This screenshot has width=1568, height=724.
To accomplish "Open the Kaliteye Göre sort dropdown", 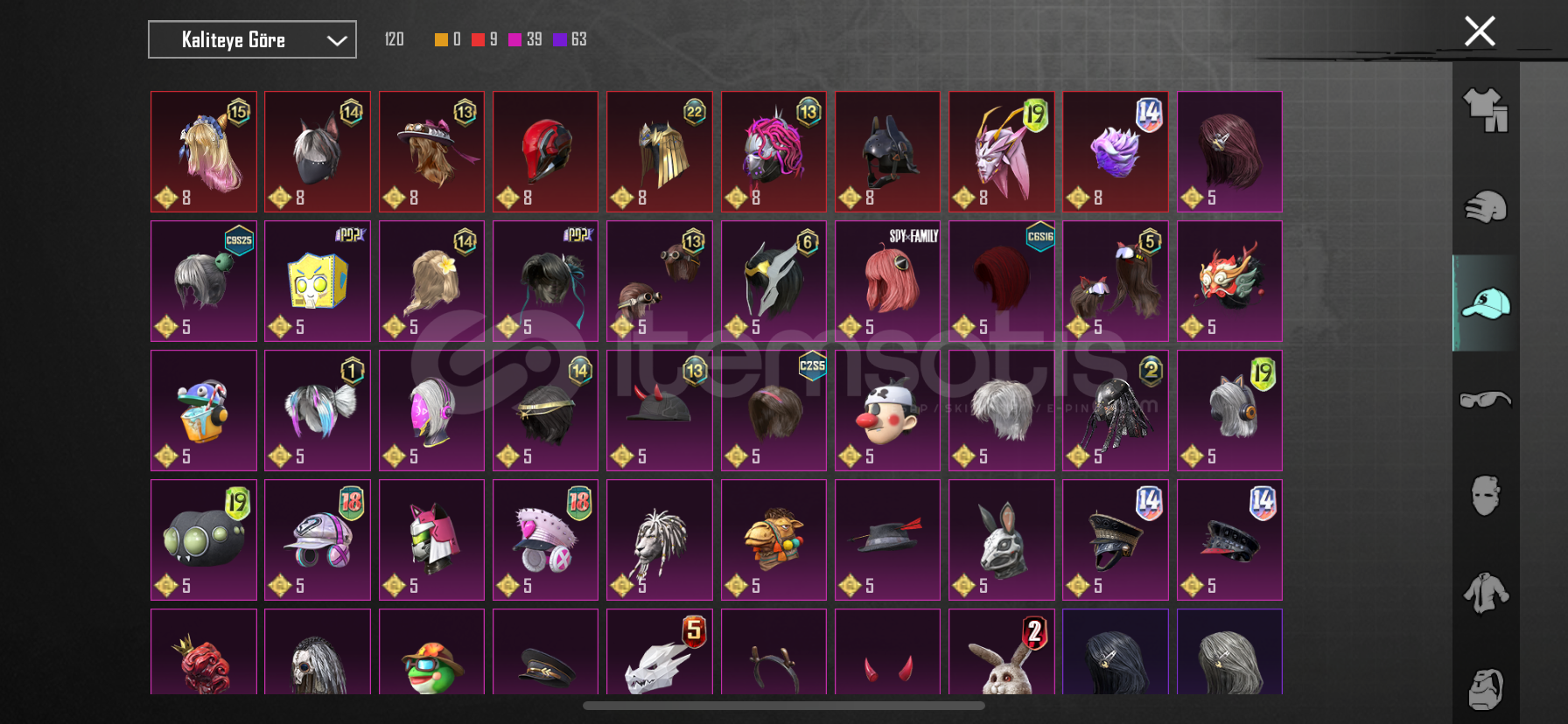I will click(252, 39).
